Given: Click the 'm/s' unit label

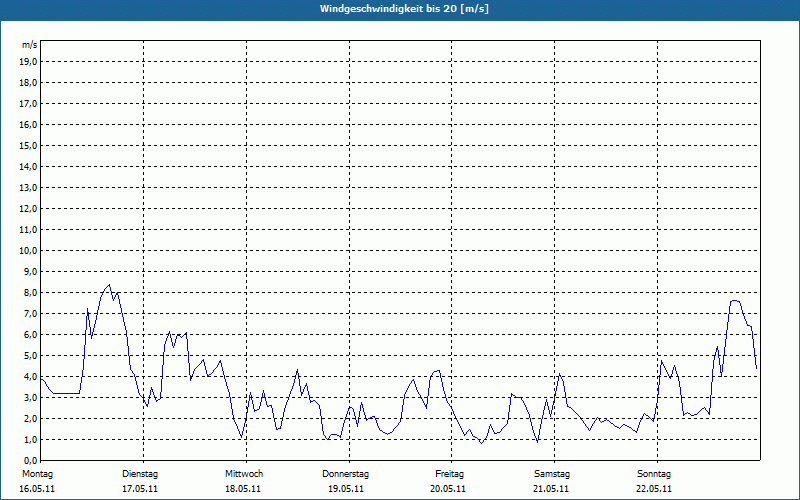Looking at the screenshot, I should pos(29,45).
